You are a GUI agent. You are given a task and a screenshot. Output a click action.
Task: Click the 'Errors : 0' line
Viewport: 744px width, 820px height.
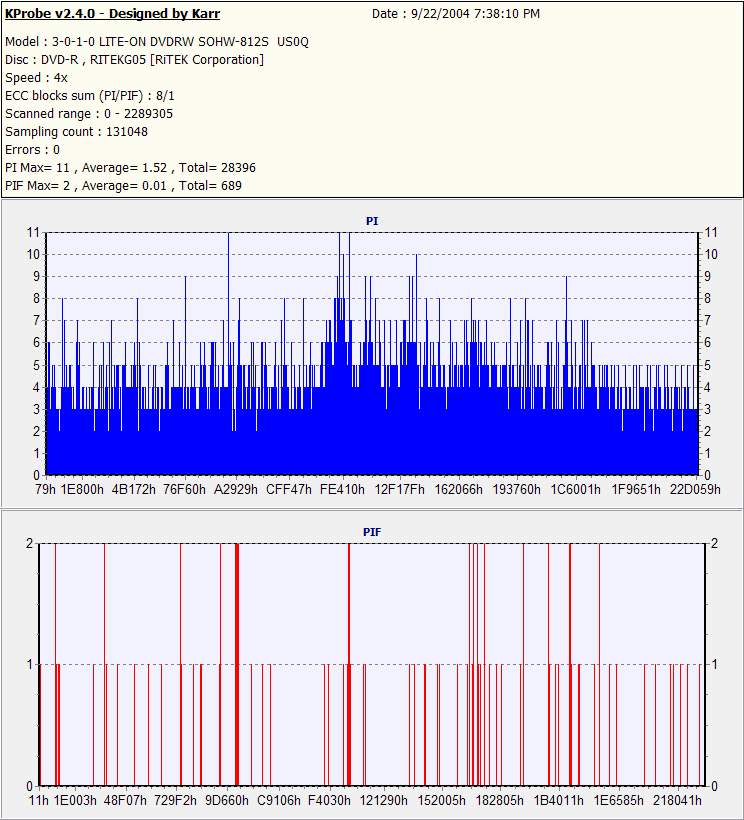pyautogui.click(x=32, y=150)
